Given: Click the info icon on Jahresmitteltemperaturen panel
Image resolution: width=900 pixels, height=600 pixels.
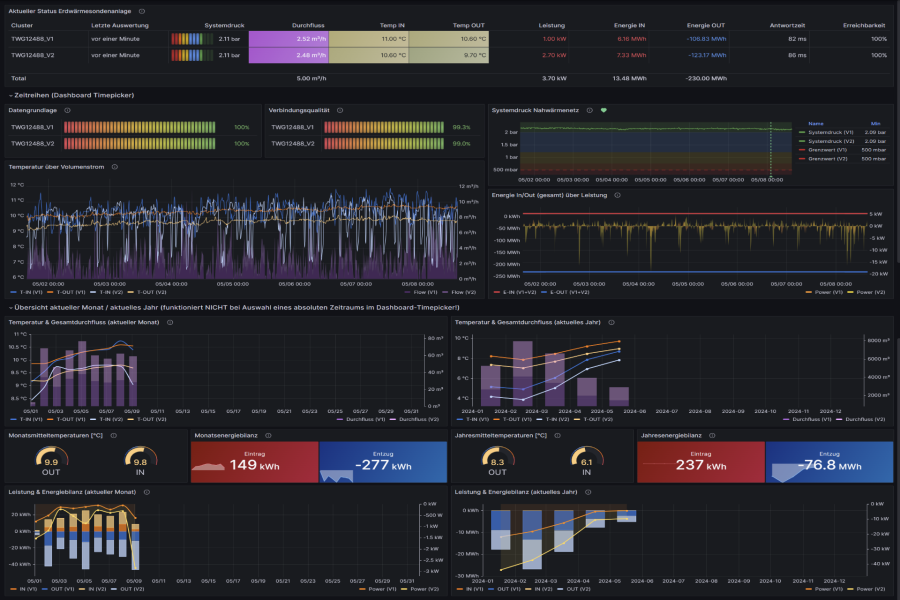Looking at the screenshot, I should 558,436.
